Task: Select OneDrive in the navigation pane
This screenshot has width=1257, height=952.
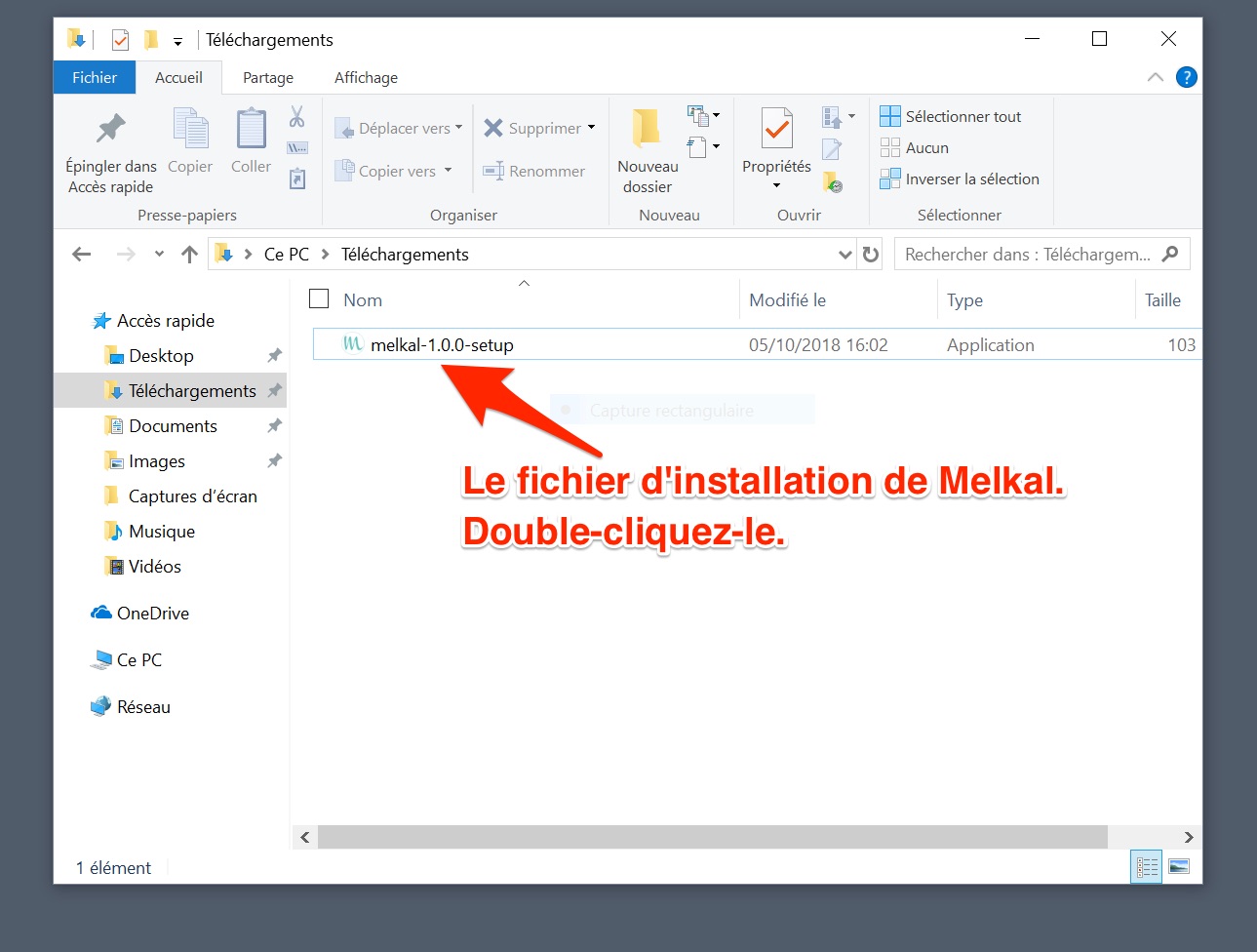Action: click(x=152, y=614)
